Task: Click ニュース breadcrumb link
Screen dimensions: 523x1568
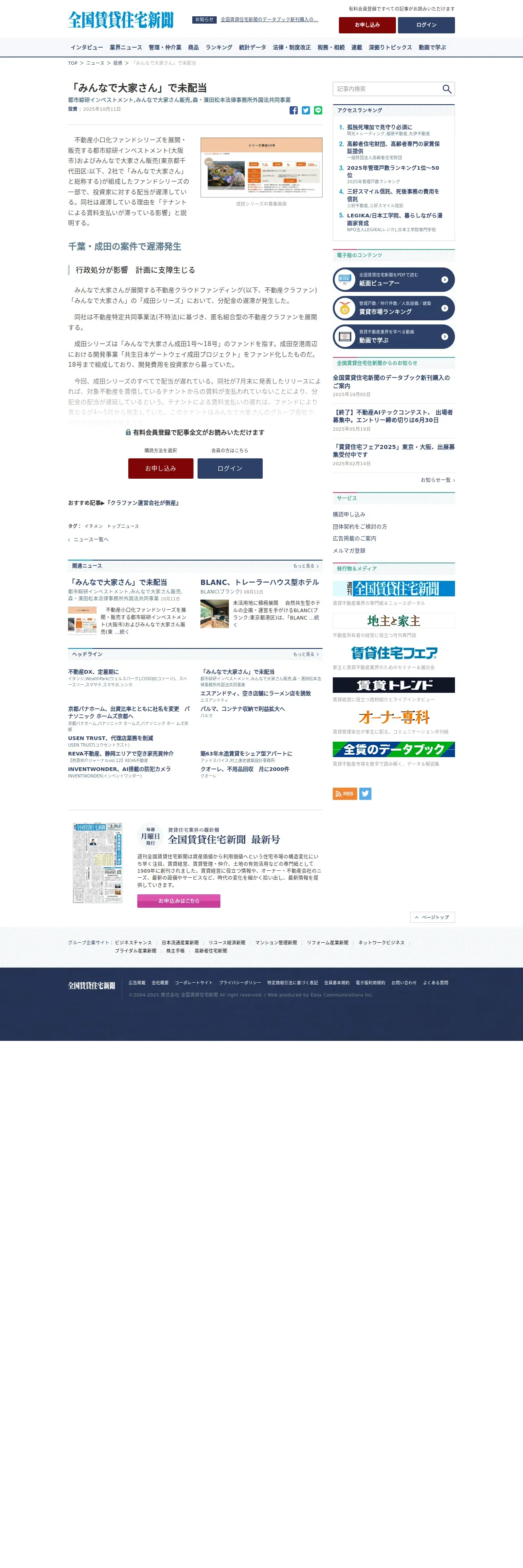Action: pos(95,64)
